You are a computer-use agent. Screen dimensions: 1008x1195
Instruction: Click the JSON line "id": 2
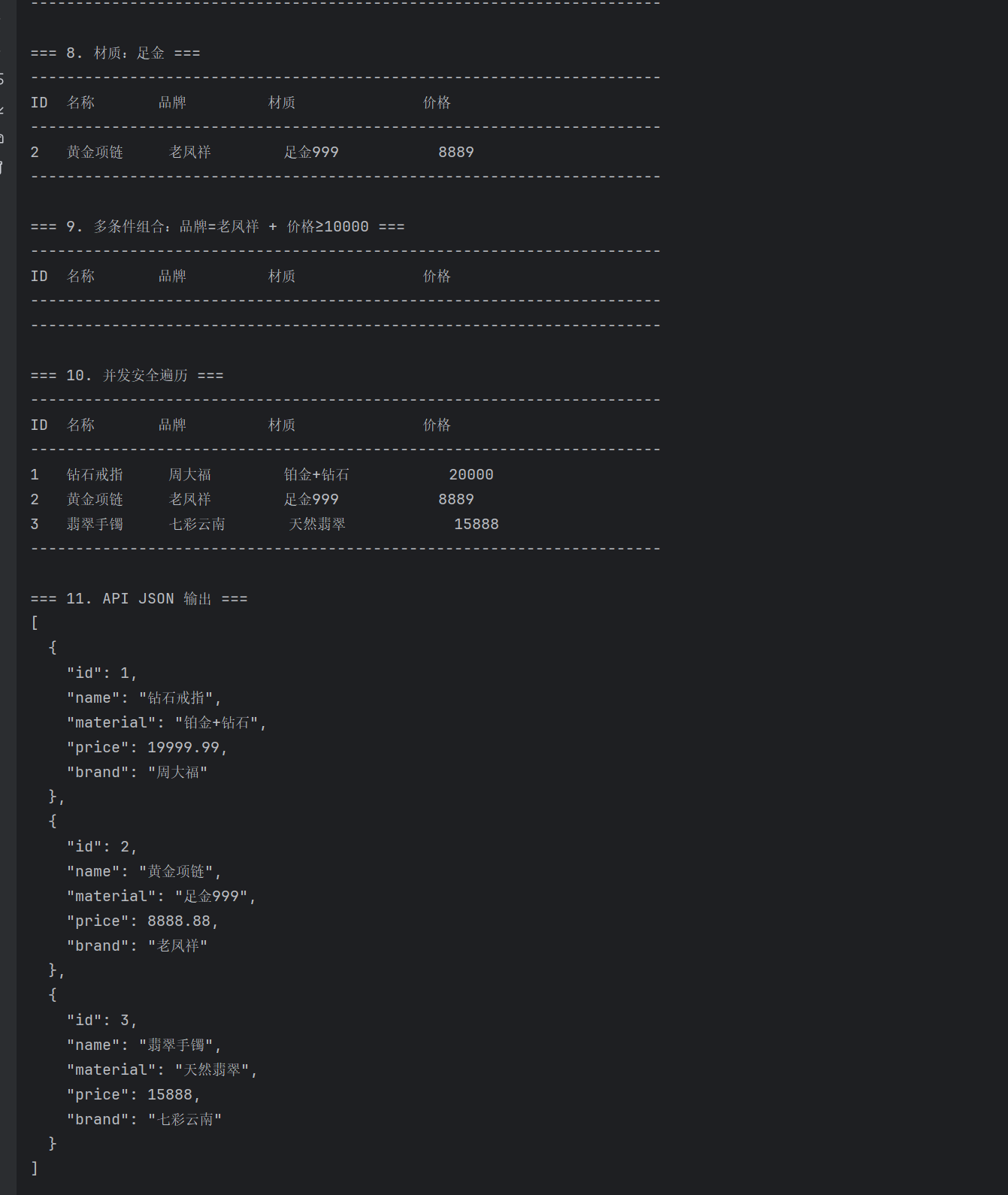click(x=102, y=847)
